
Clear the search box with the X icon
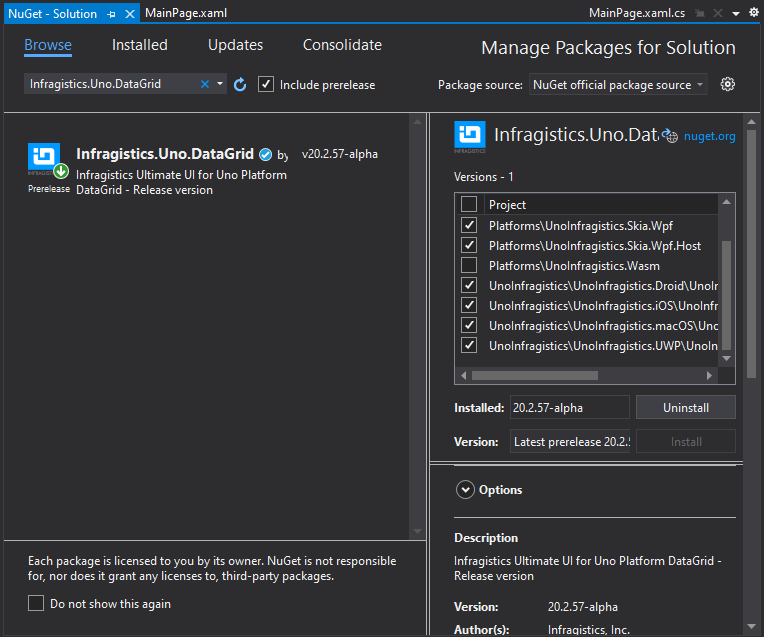205,84
